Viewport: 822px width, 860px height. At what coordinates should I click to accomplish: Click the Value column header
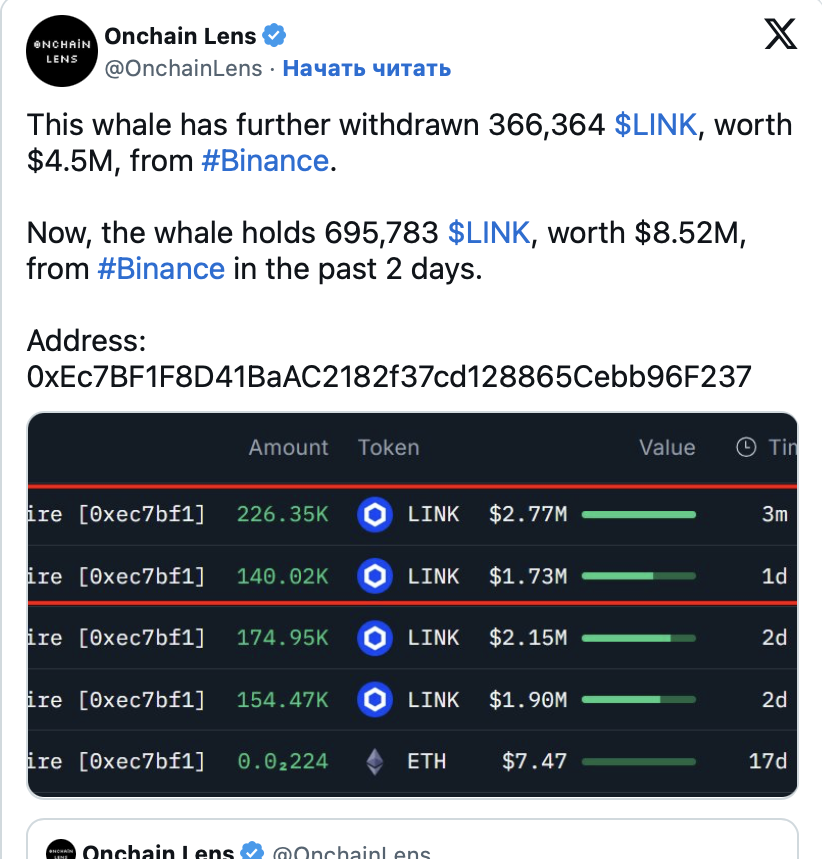(667, 448)
